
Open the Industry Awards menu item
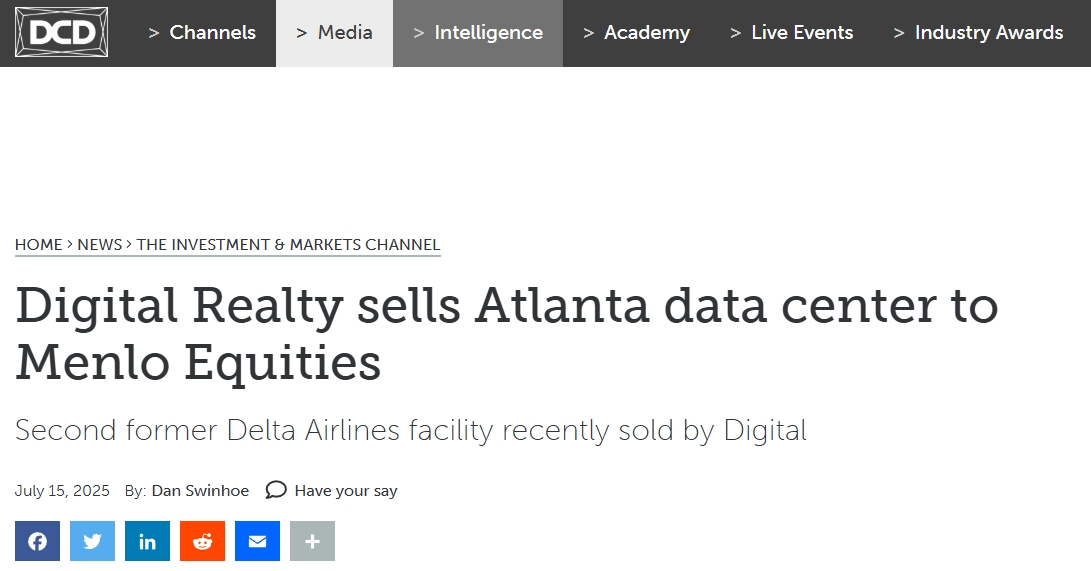pos(978,33)
